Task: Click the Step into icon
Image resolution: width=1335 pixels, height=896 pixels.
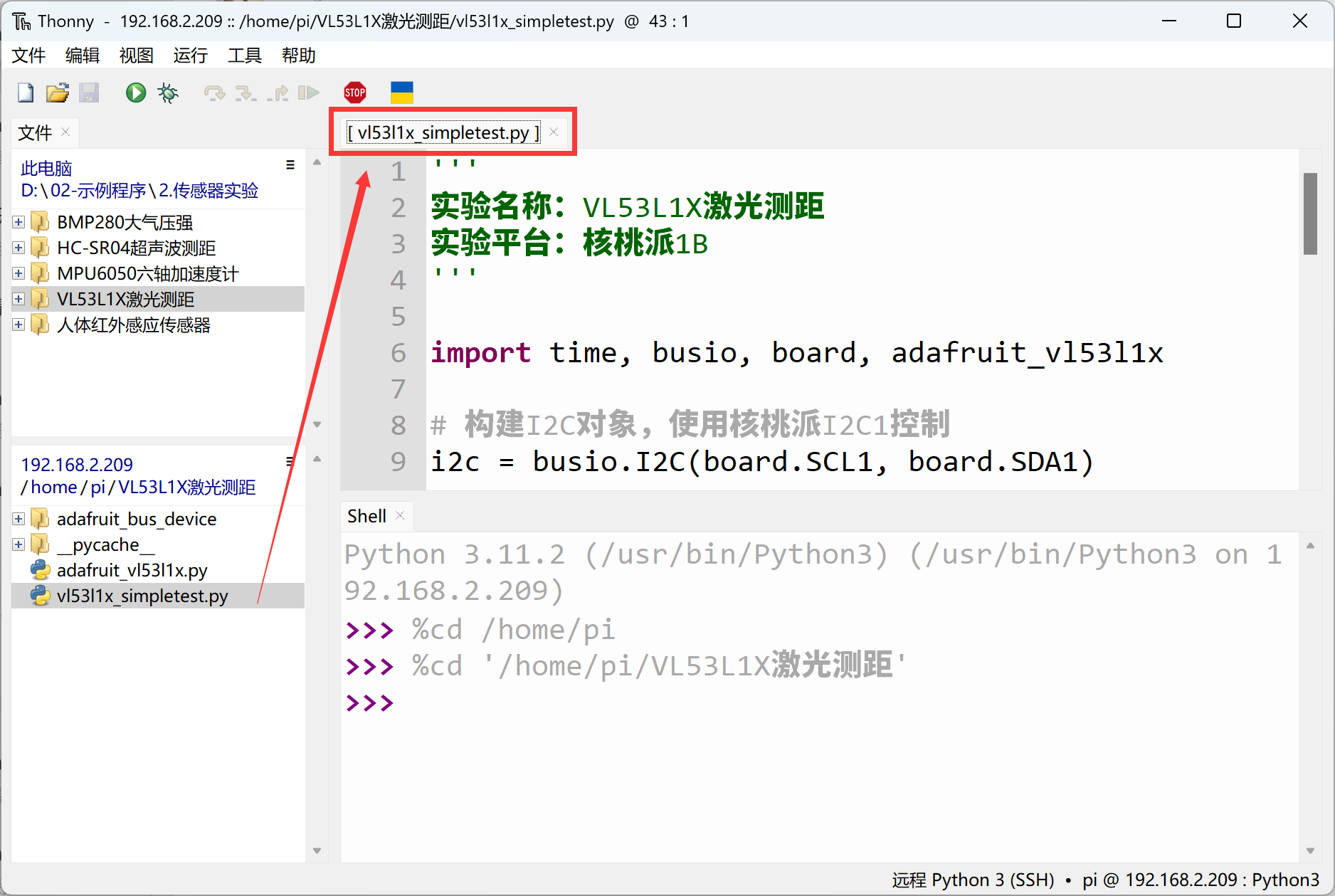Action: tap(246, 93)
